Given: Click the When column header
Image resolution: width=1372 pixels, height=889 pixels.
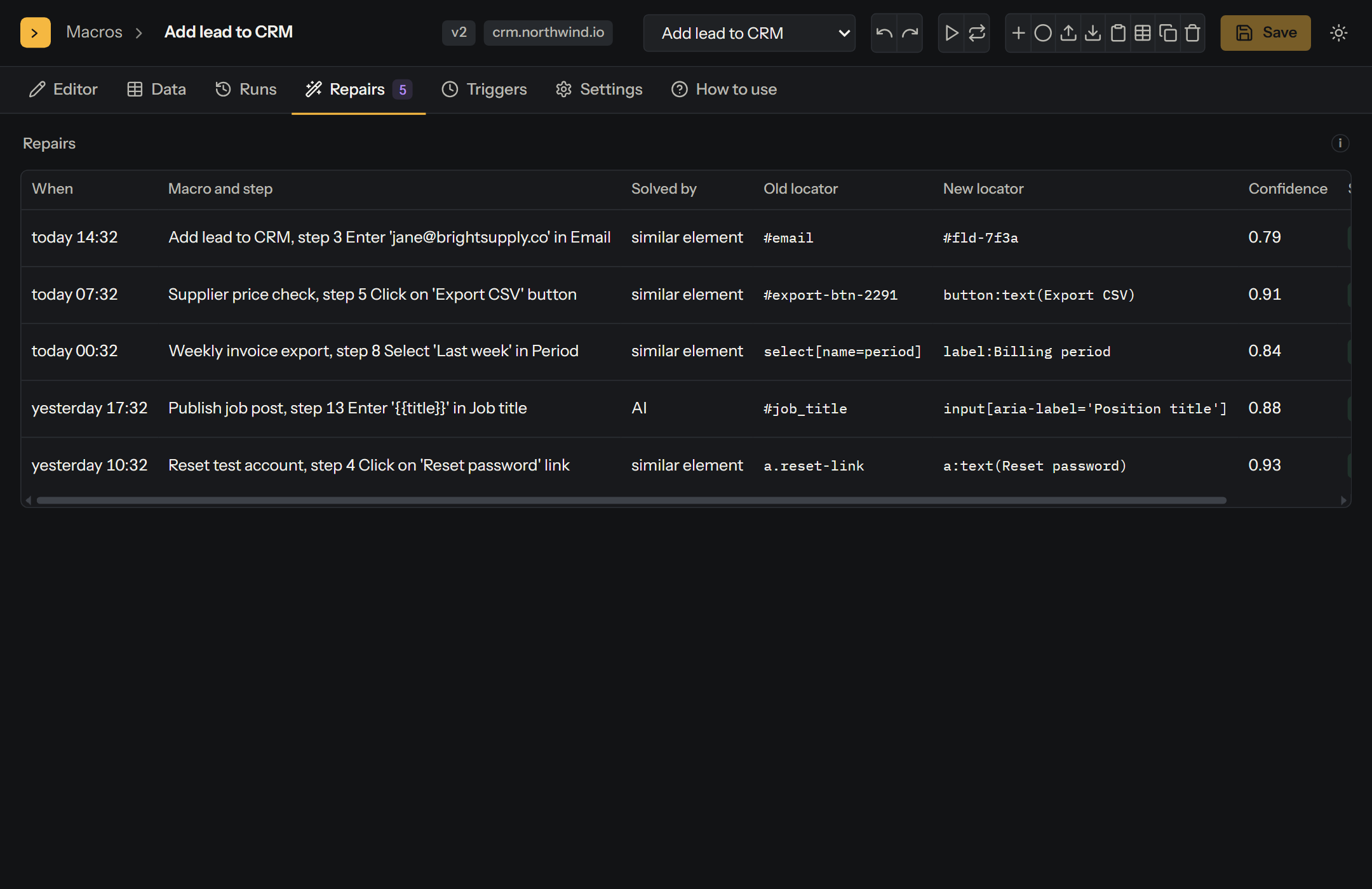Looking at the screenshot, I should 53,189.
